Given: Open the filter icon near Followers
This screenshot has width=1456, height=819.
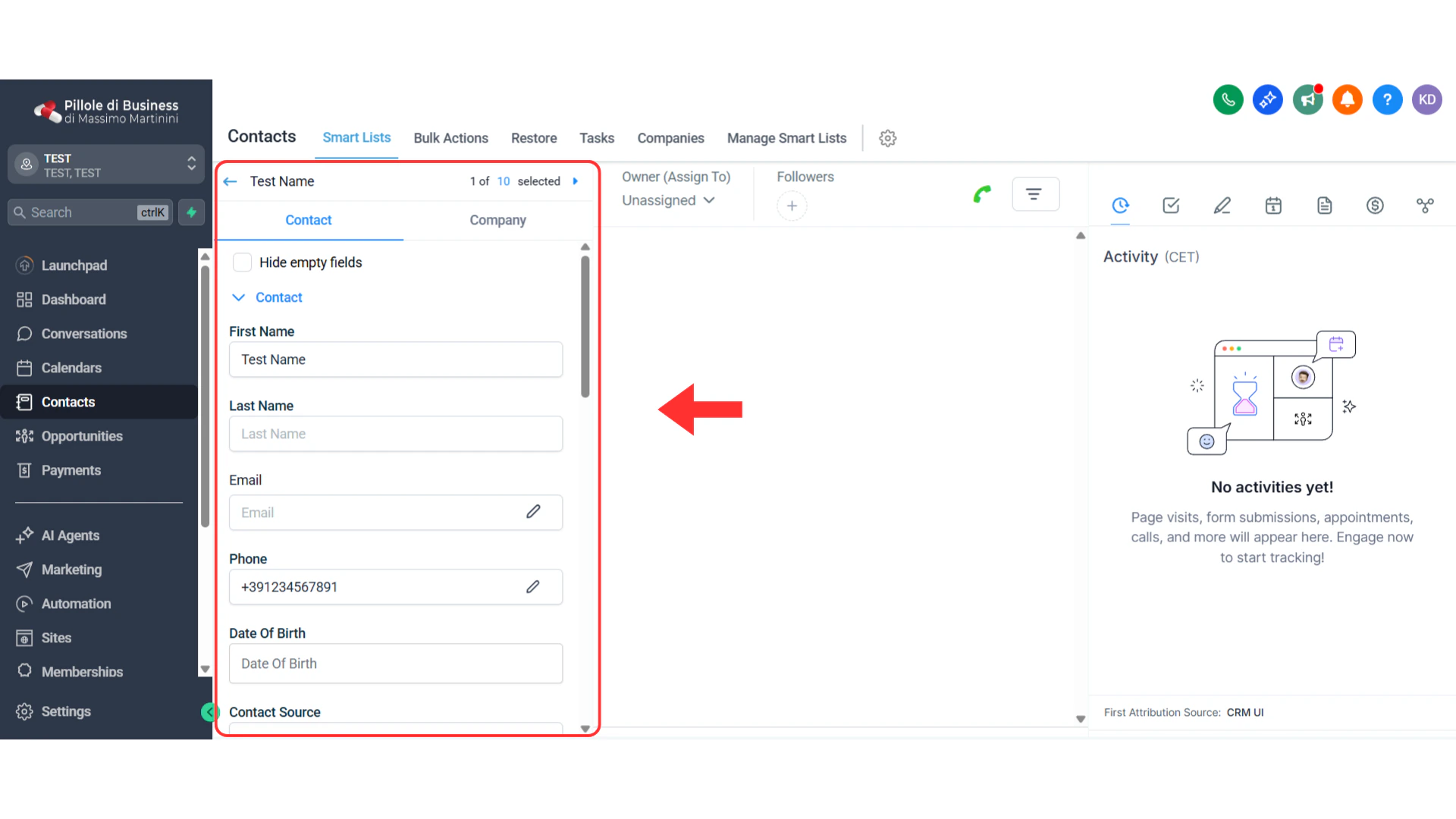Looking at the screenshot, I should (x=1036, y=194).
